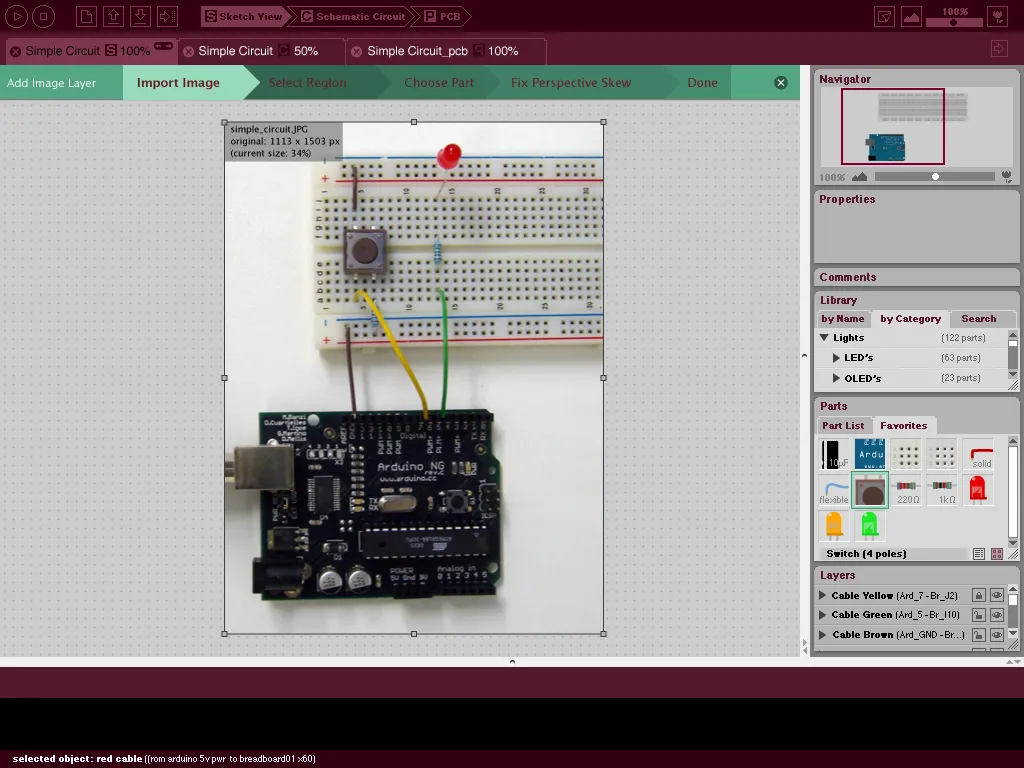Image resolution: width=1024 pixels, height=768 pixels.
Task: Click the export arrow icon in the toolbar
Action: coord(168,16)
